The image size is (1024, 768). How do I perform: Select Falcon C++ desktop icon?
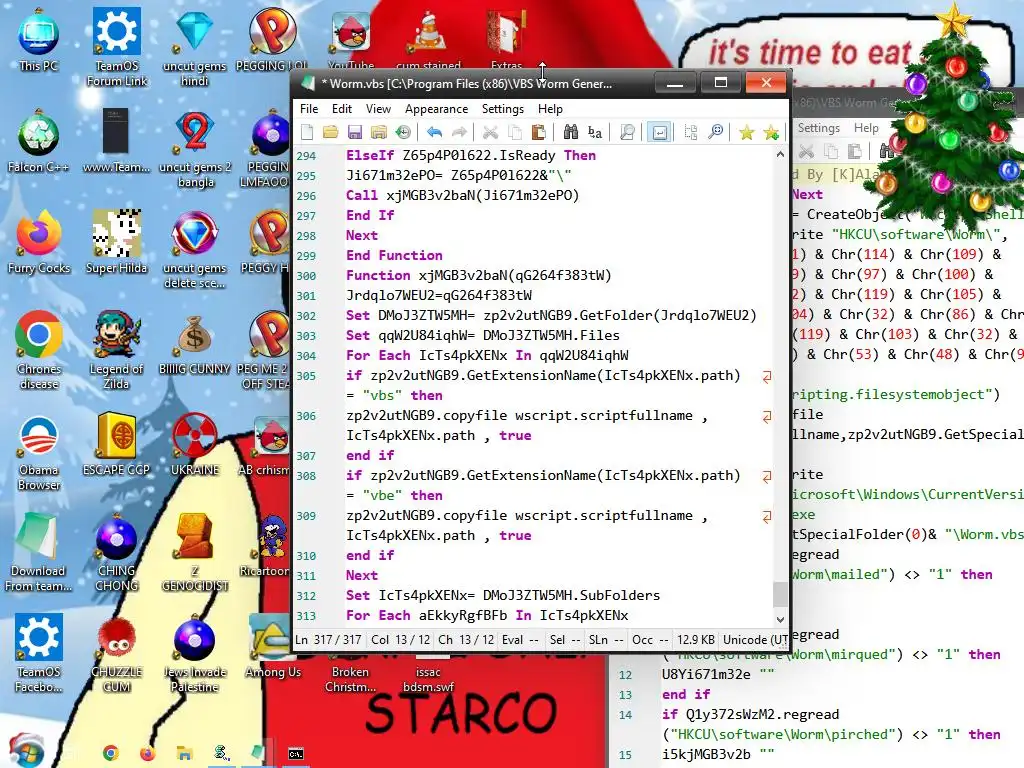point(39,140)
